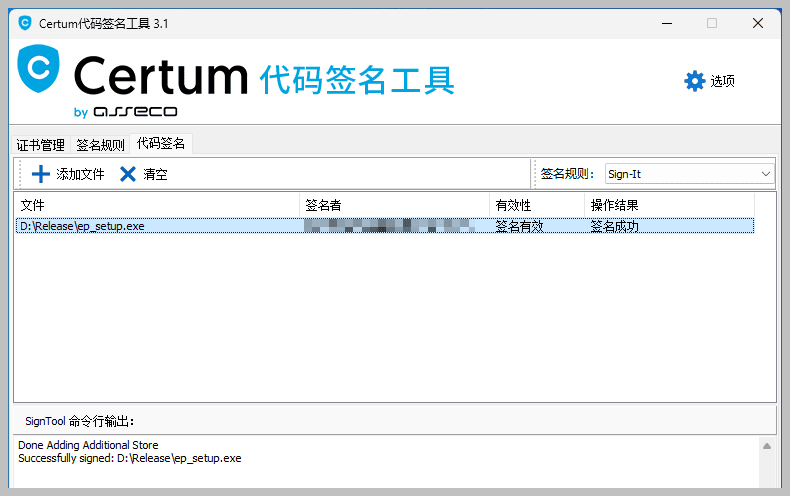The width and height of the screenshot is (790, 496).
Task: Click the 签名成功 result cell
Action: point(615,226)
